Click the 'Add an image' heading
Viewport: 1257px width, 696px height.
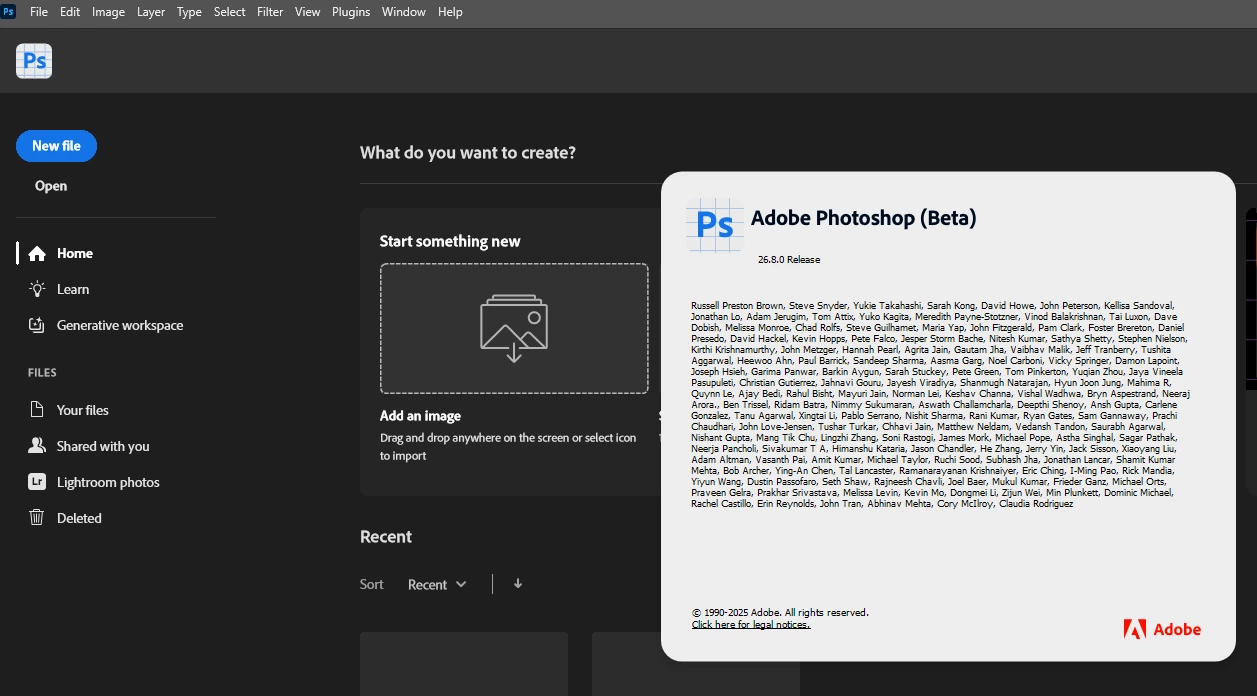coord(420,416)
